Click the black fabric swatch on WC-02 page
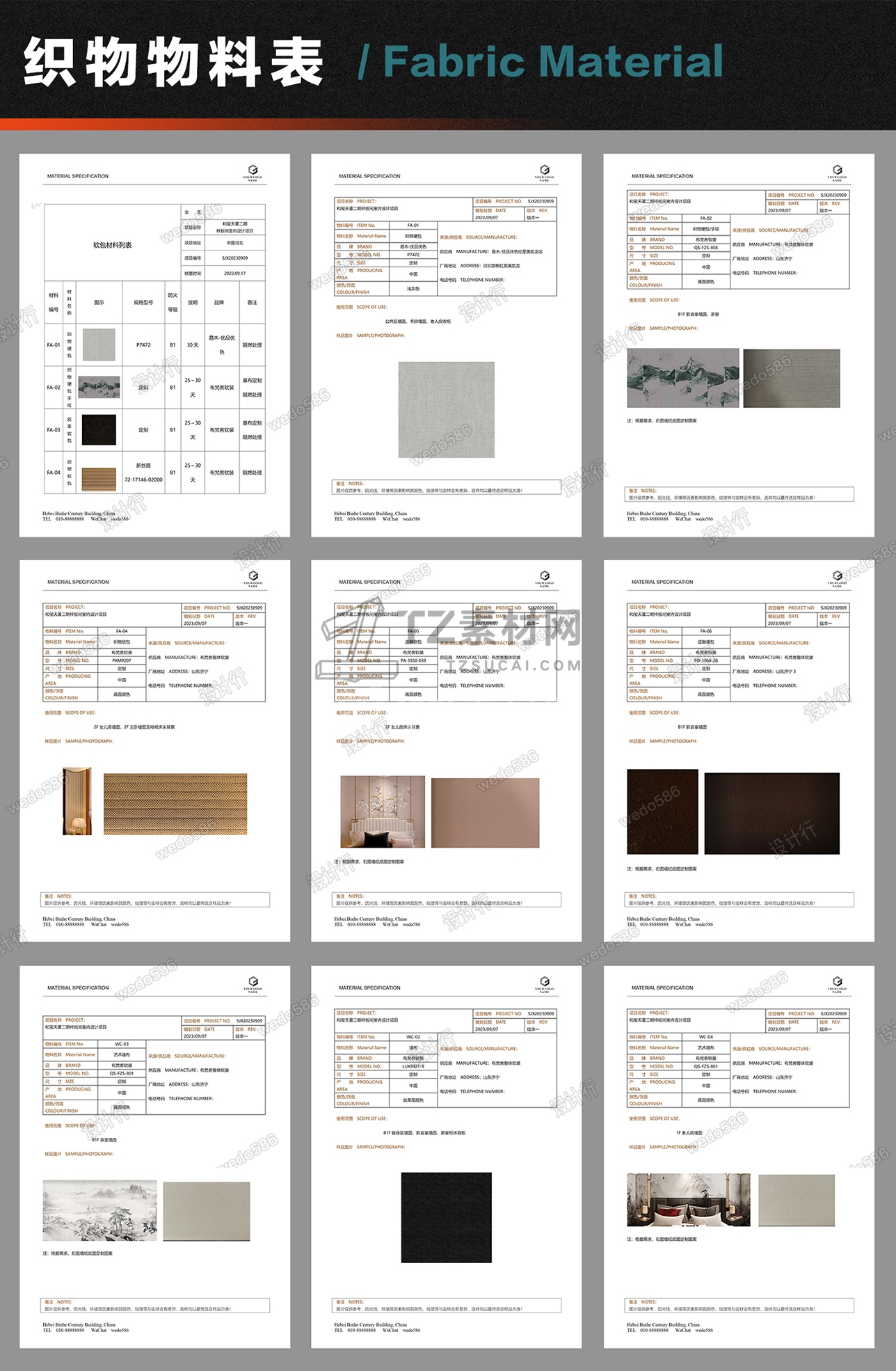This screenshot has height=1371, width=896. (447, 1217)
